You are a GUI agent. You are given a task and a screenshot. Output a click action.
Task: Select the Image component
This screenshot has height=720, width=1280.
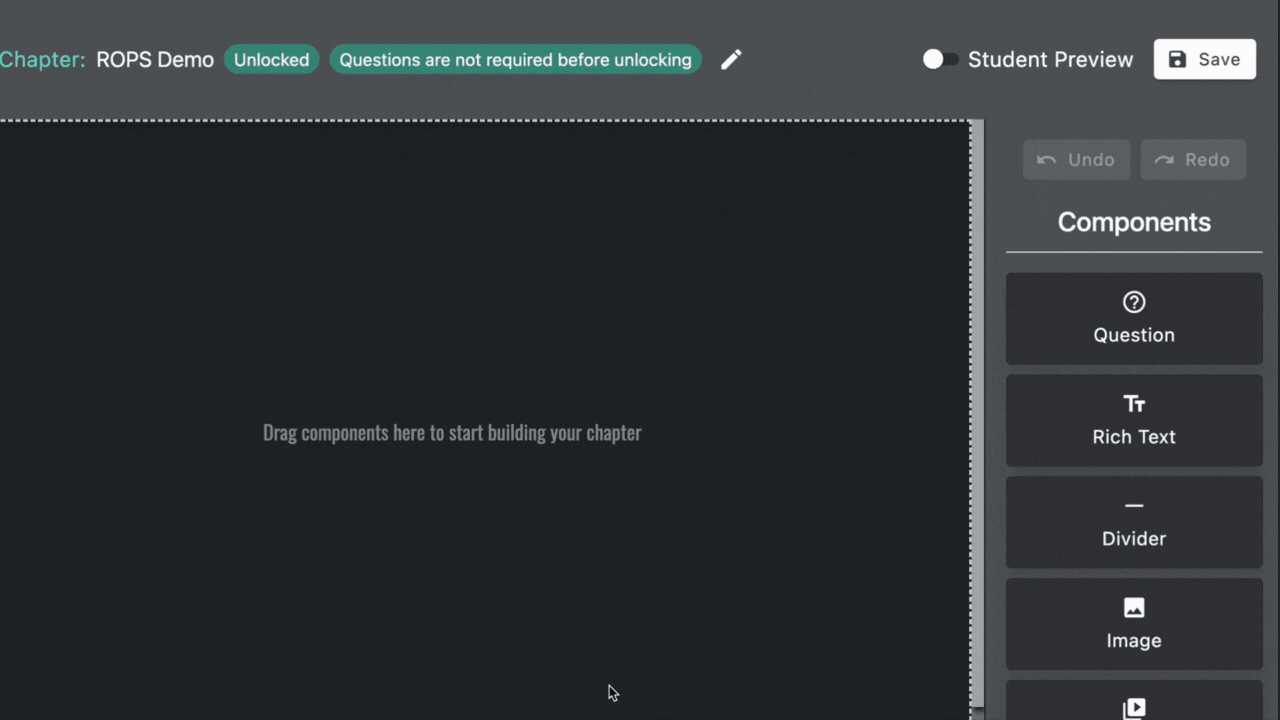(x=1134, y=625)
